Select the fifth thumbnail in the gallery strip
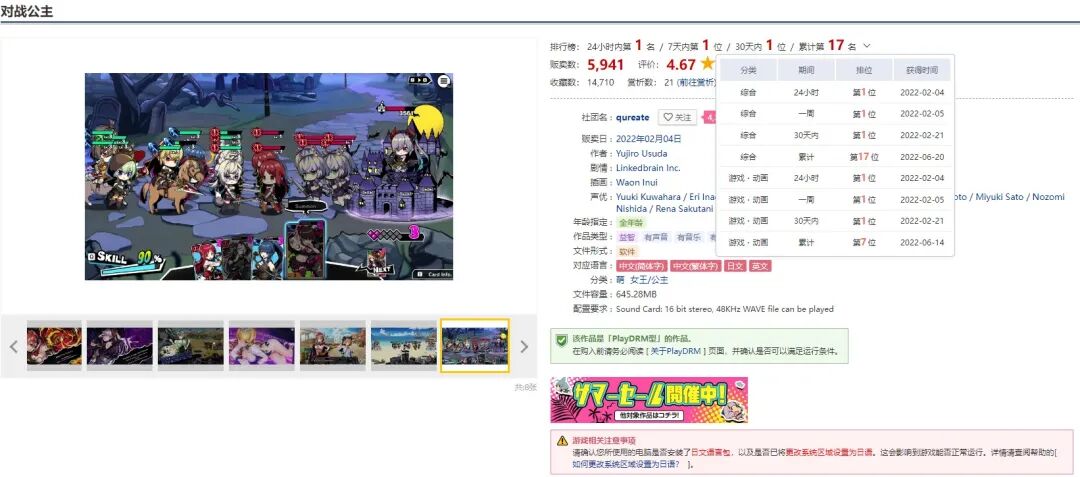Image resolution: width=1080 pixels, height=477 pixels. point(333,346)
